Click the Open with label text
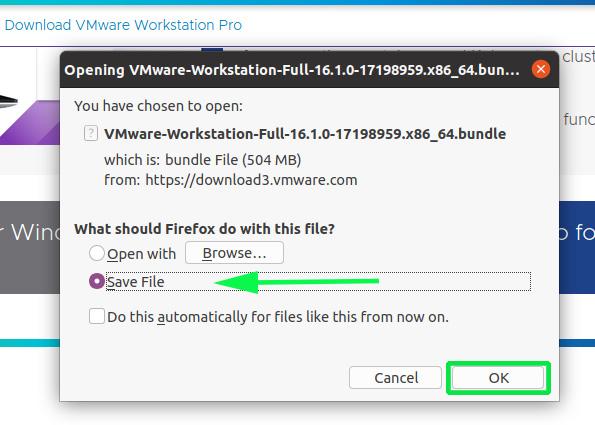595x425 pixels. point(142,254)
